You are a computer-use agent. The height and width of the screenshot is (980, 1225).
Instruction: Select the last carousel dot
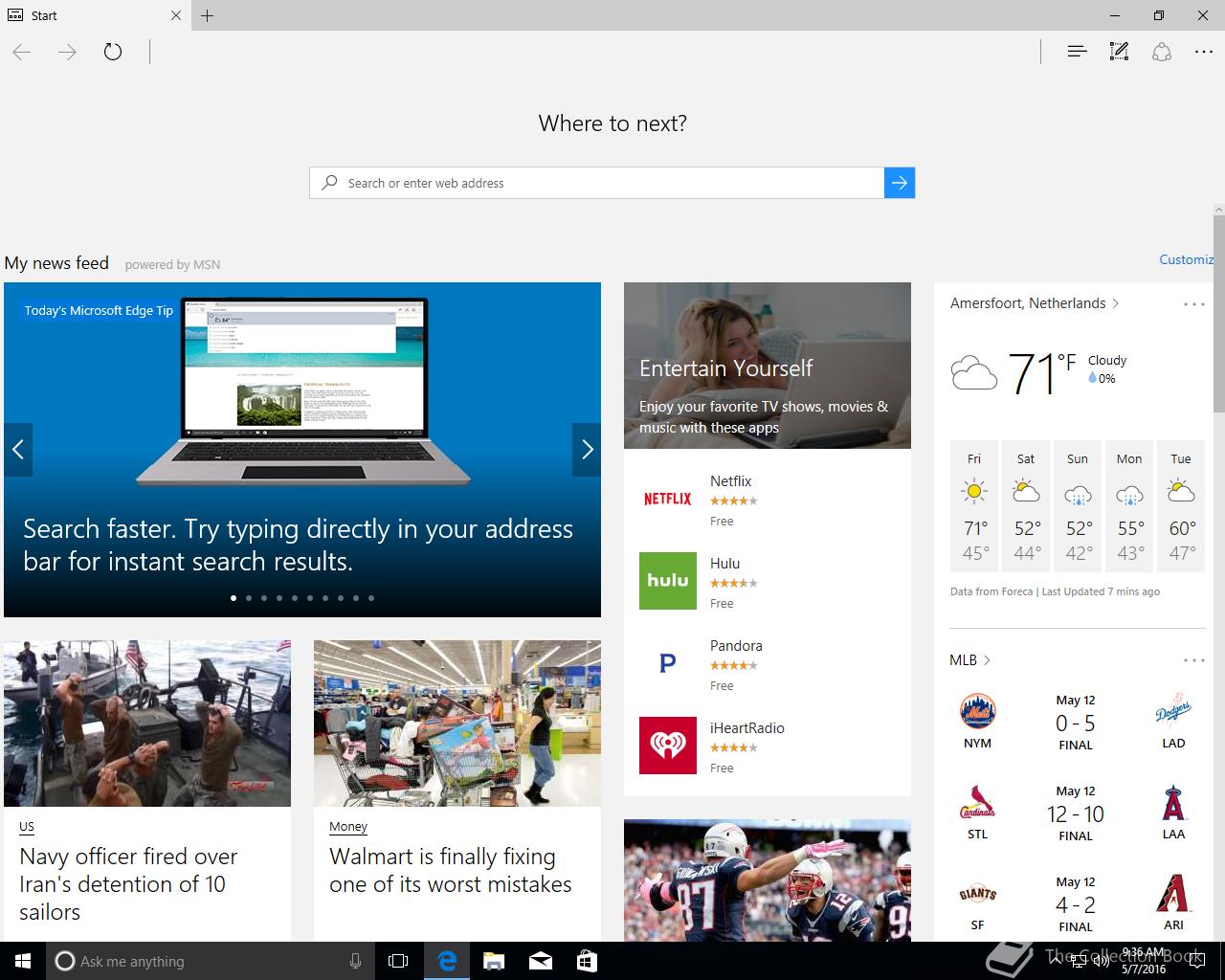[371, 598]
